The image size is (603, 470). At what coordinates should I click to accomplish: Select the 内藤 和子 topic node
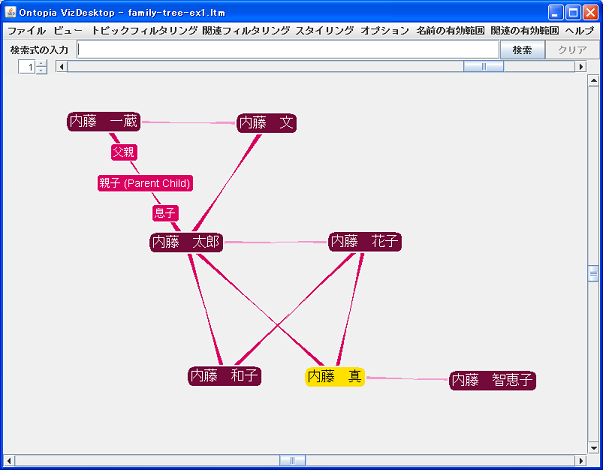[225, 376]
